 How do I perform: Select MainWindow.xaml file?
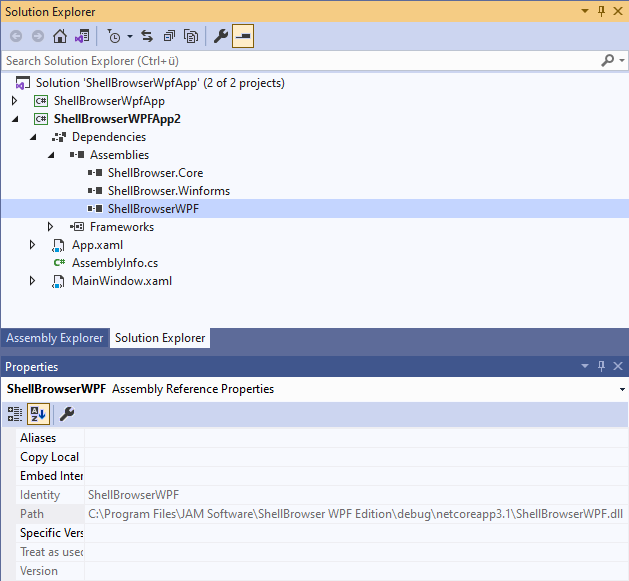122,281
